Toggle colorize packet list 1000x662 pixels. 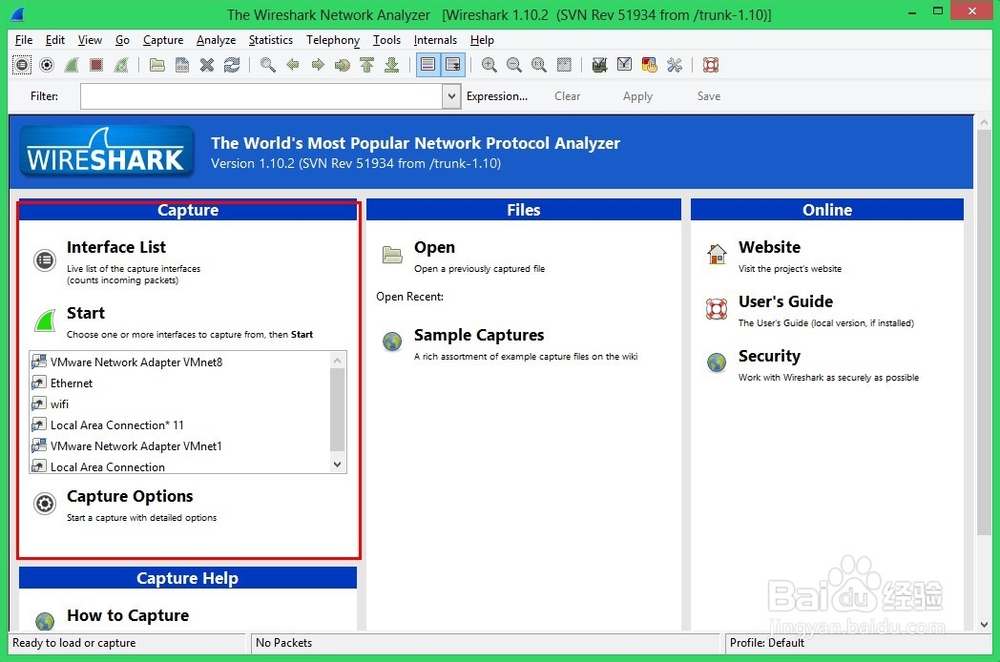click(x=427, y=64)
